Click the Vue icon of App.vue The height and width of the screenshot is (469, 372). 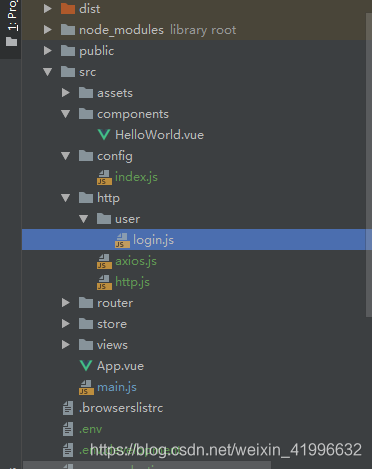pyautogui.click(x=86, y=366)
